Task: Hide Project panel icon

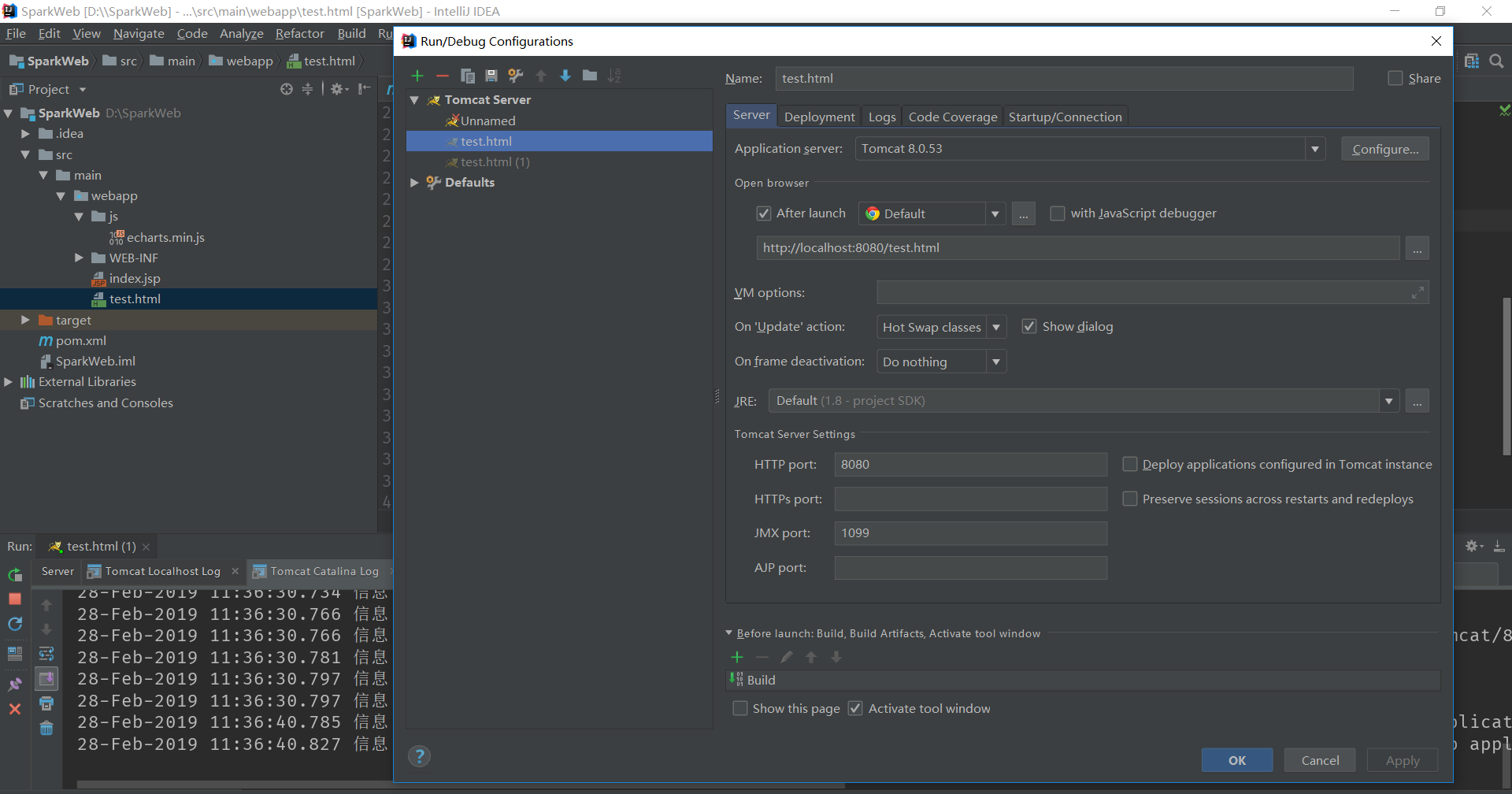Action: click(x=364, y=89)
